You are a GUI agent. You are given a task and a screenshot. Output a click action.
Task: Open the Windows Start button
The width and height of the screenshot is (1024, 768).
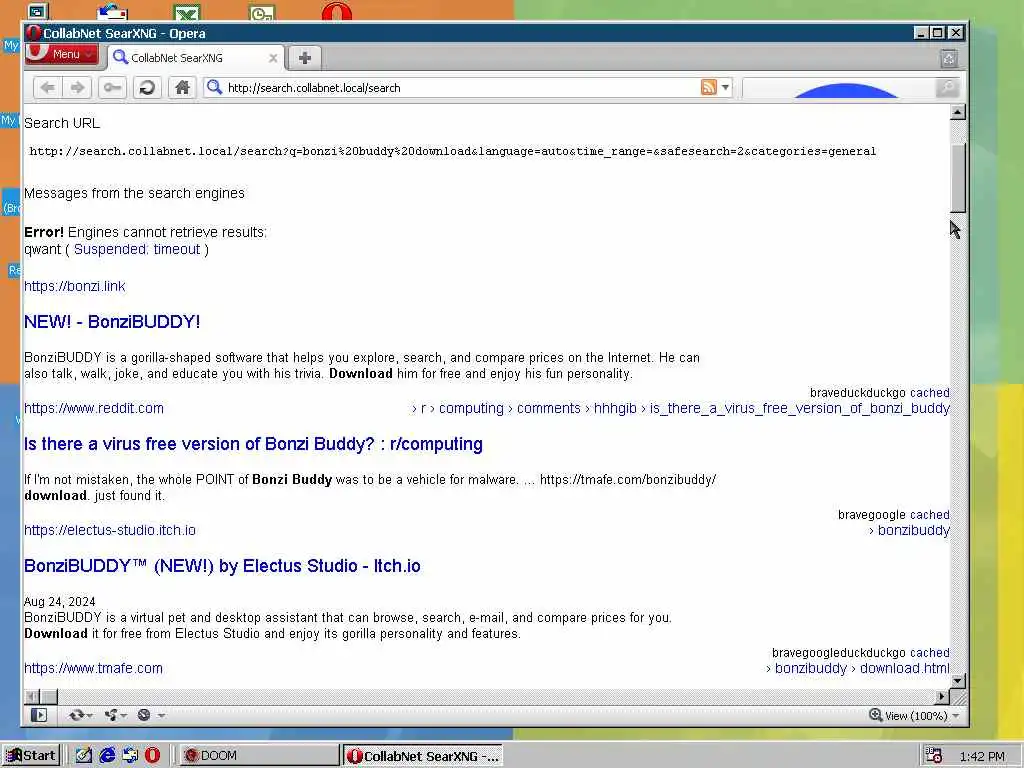pos(31,756)
